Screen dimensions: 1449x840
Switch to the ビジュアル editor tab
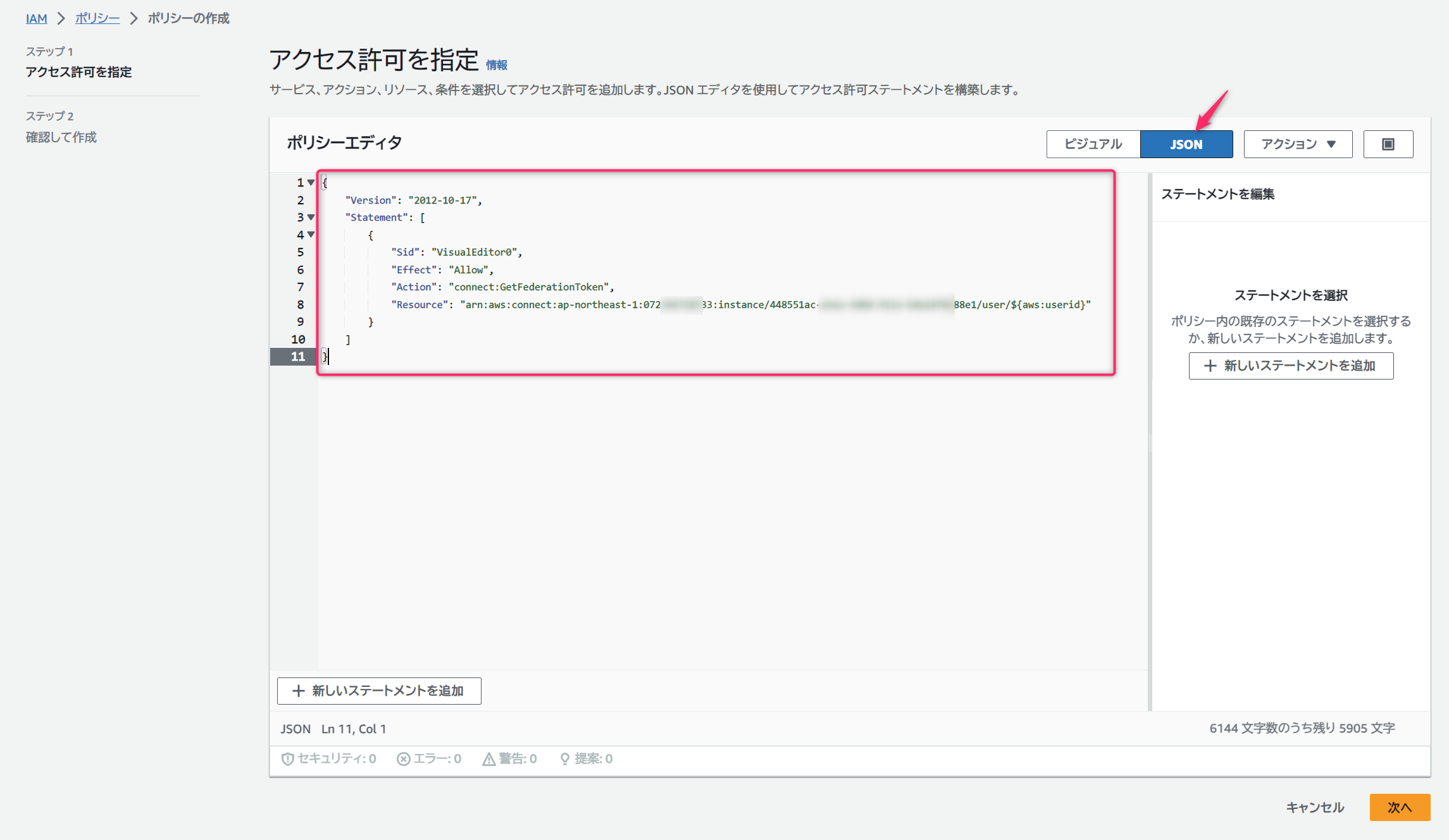[1093, 144]
